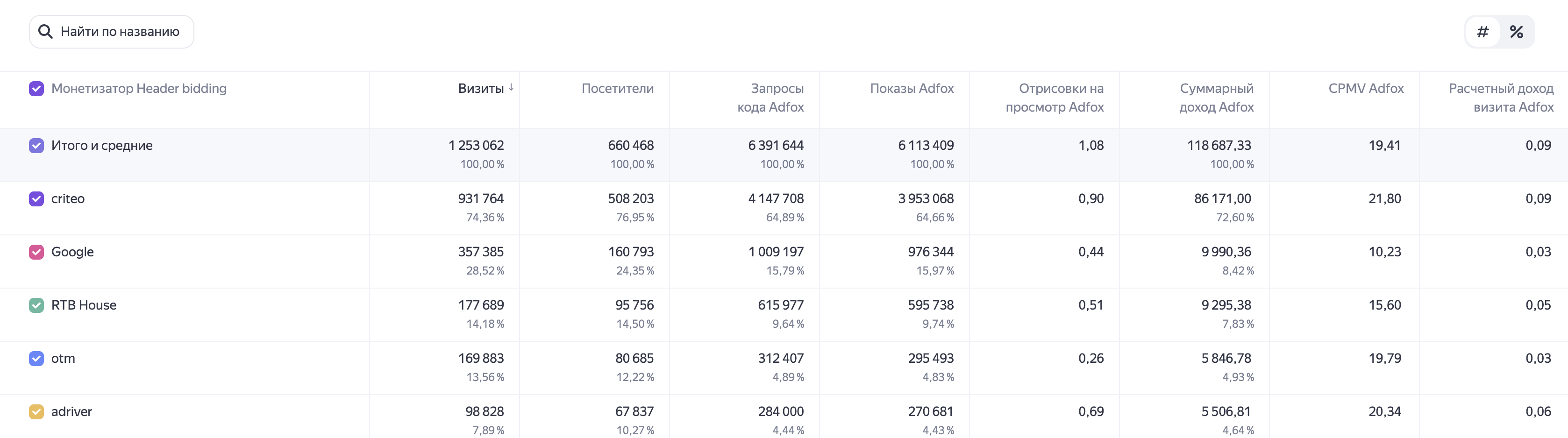Click the Визиты column header
The image size is (1568, 438).
481,88
